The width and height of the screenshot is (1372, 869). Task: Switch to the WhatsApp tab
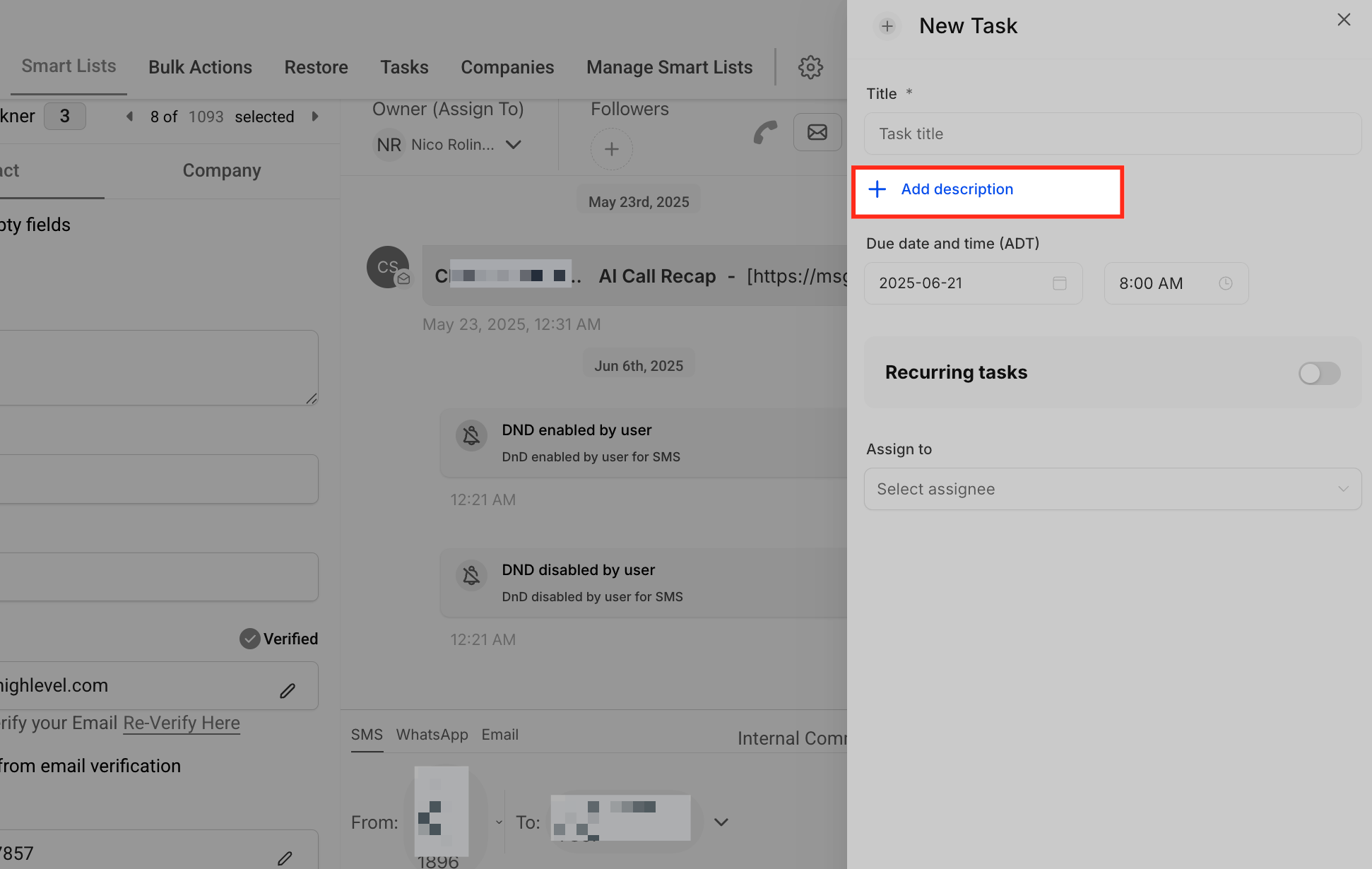pos(432,735)
